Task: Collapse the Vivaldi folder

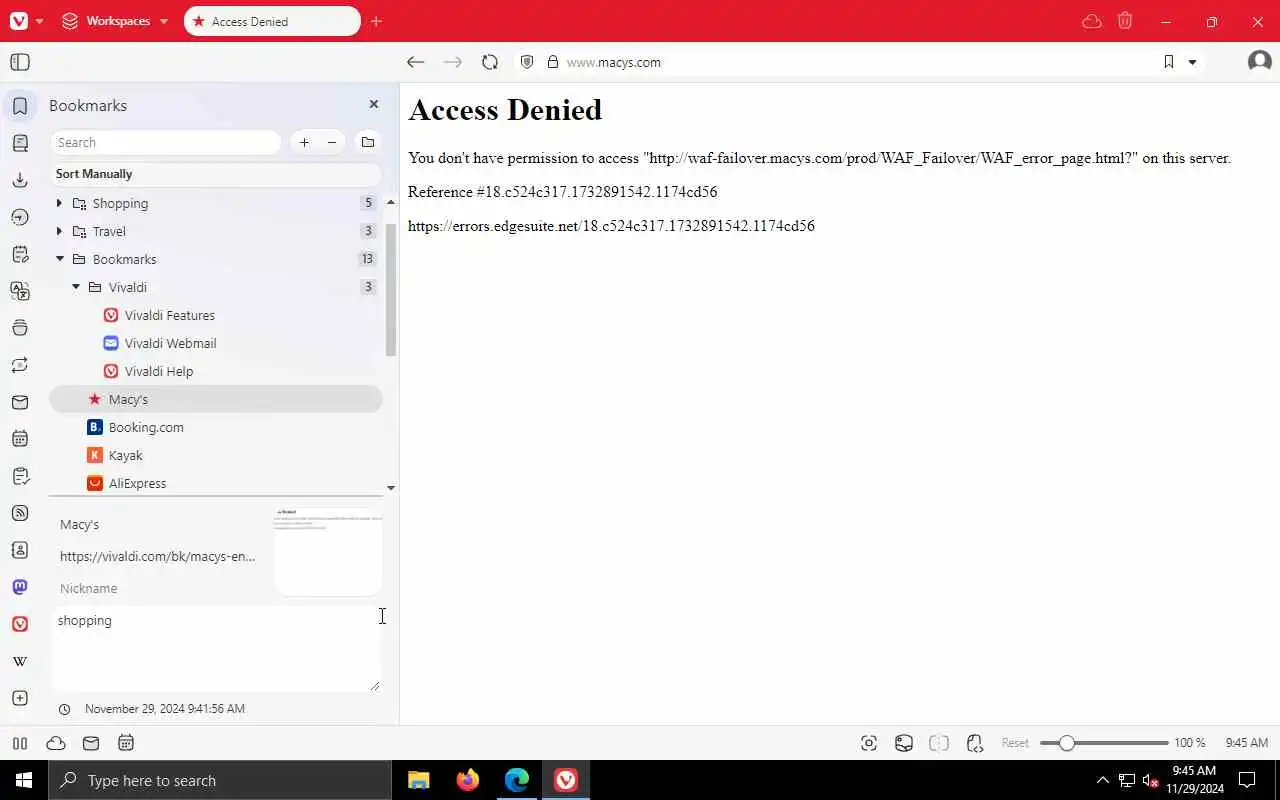Action: (x=76, y=287)
